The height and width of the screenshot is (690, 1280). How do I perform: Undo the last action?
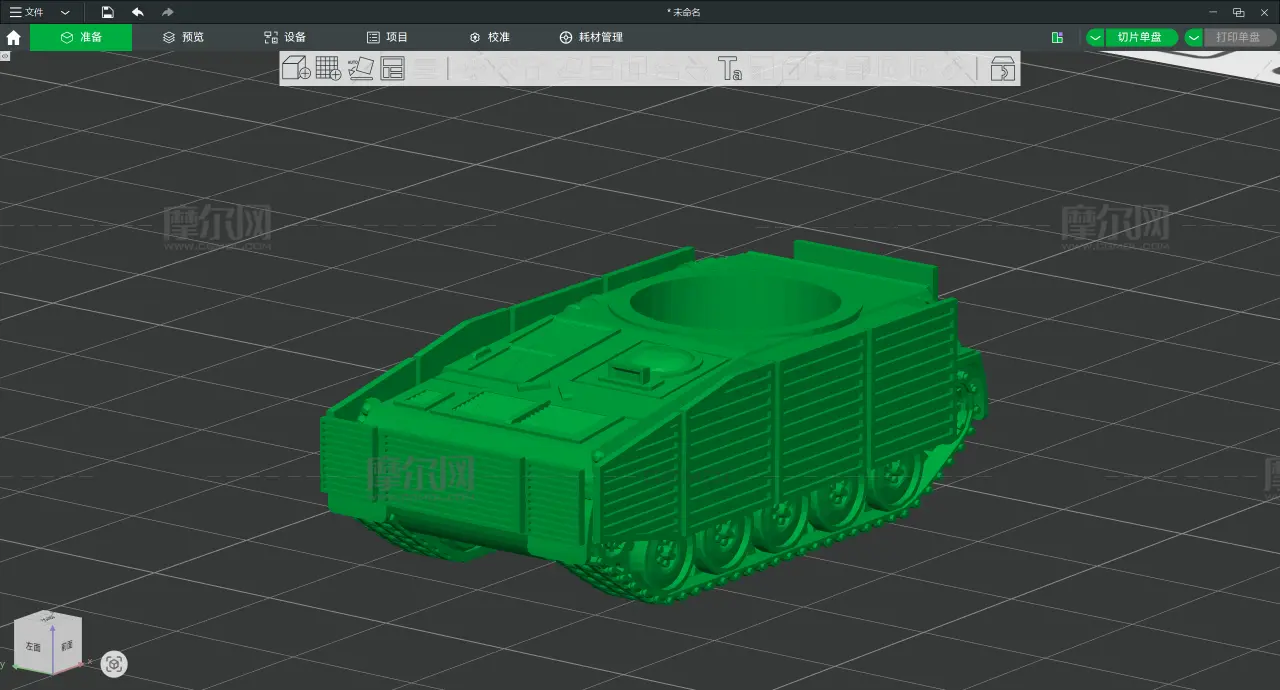click(x=138, y=12)
